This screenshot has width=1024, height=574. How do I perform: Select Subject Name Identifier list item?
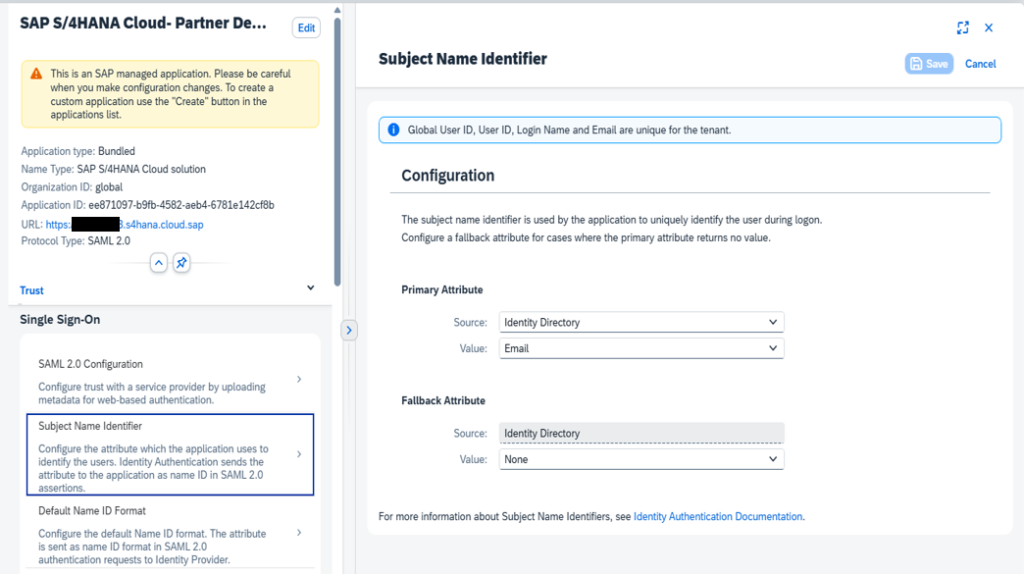click(170, 455)
